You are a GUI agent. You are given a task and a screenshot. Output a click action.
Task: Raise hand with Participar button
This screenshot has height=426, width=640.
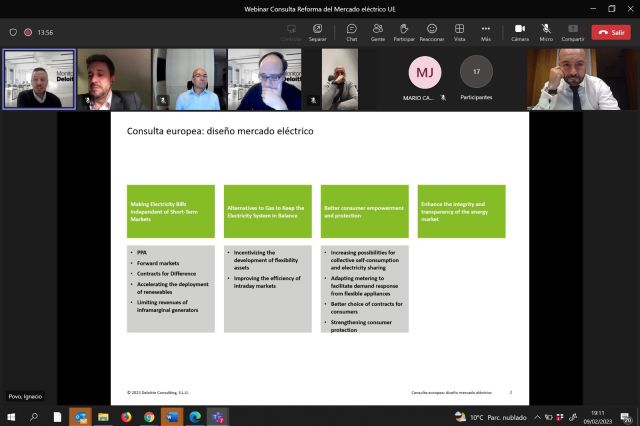pyautogui.click(x=404, y=31)
